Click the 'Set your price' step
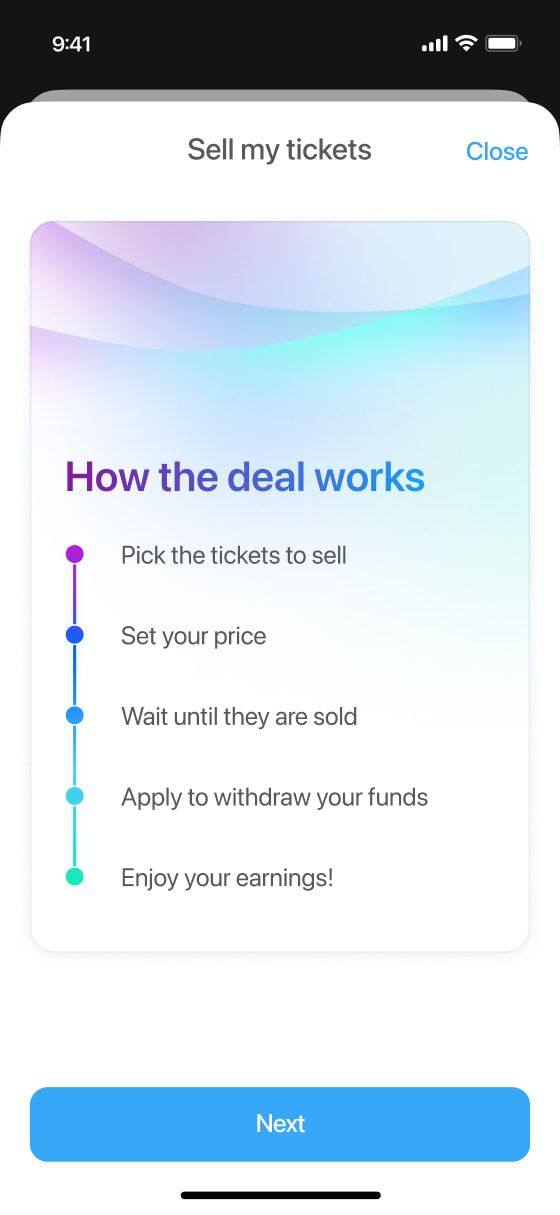This screenshot has width=560, height=1215. (x=194, y=636)
